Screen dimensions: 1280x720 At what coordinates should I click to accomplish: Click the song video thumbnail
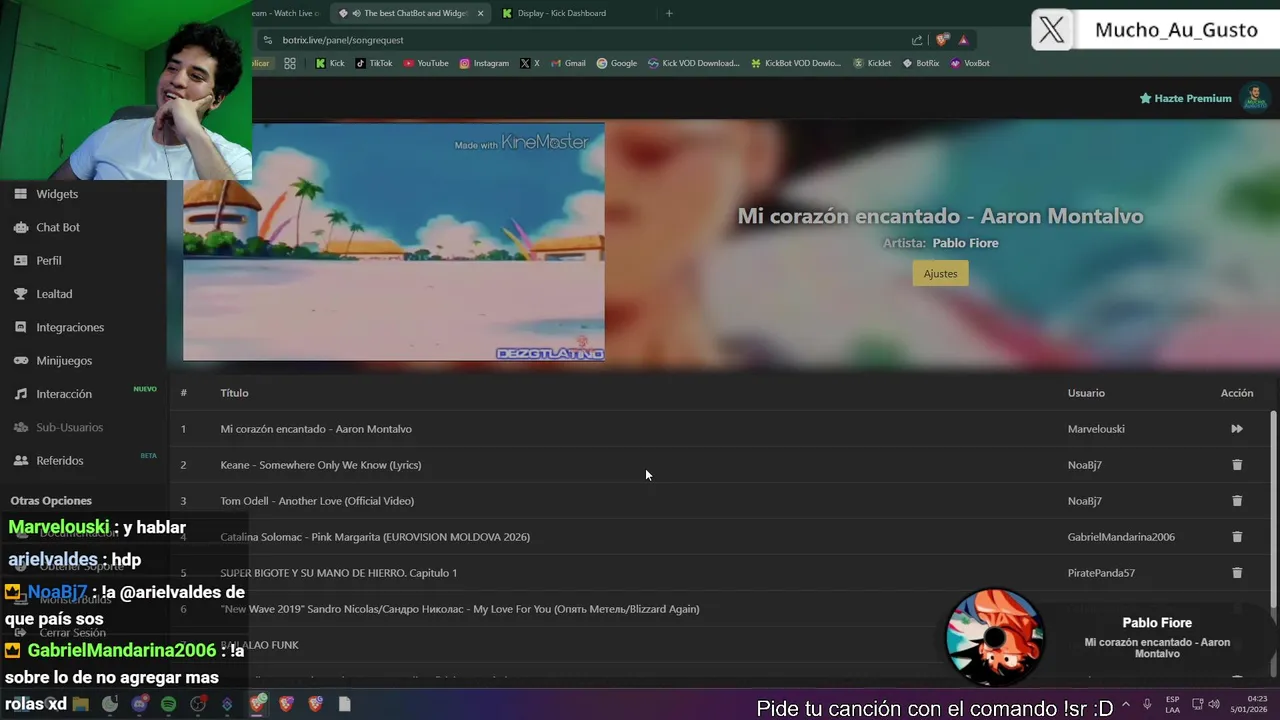(x=393, y=242)
